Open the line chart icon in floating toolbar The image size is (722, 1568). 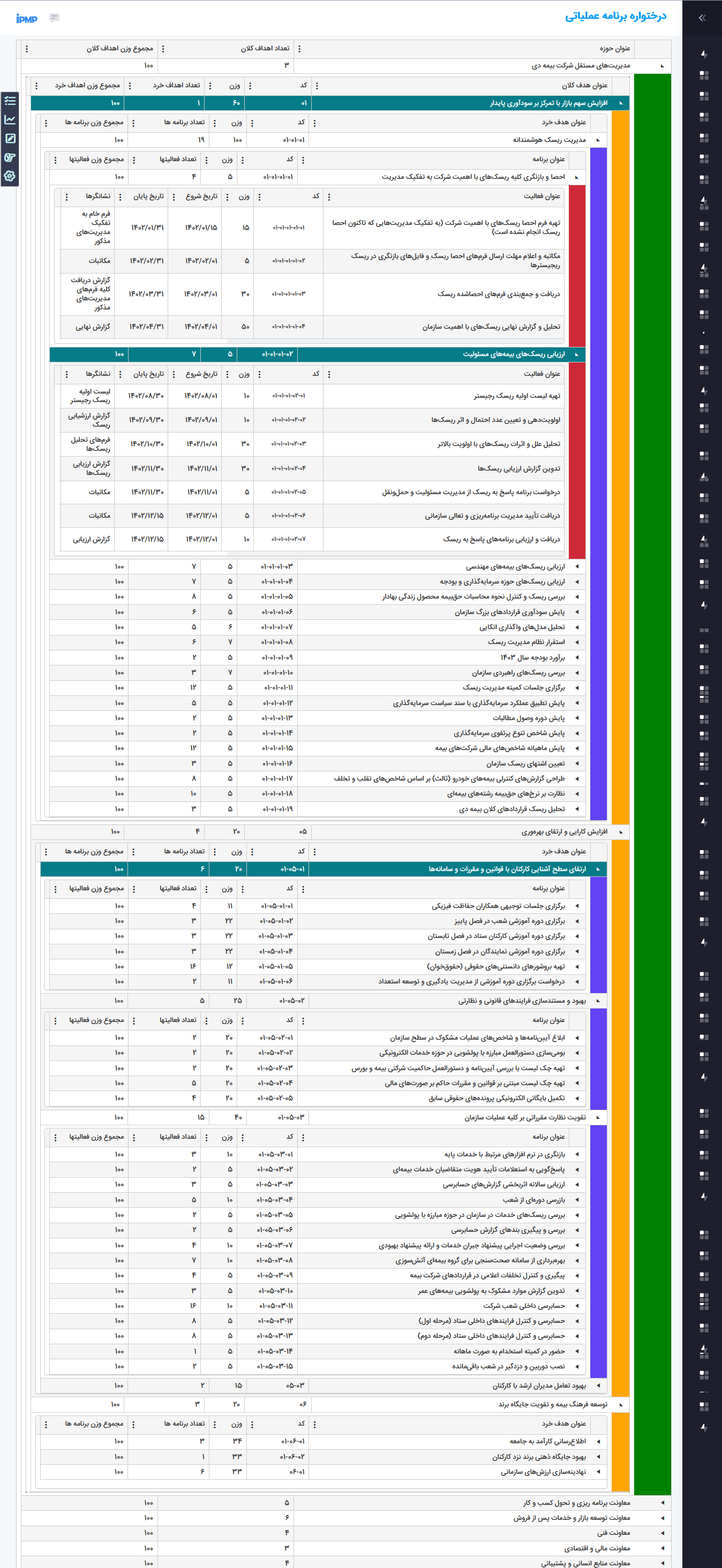coord(10,120)
